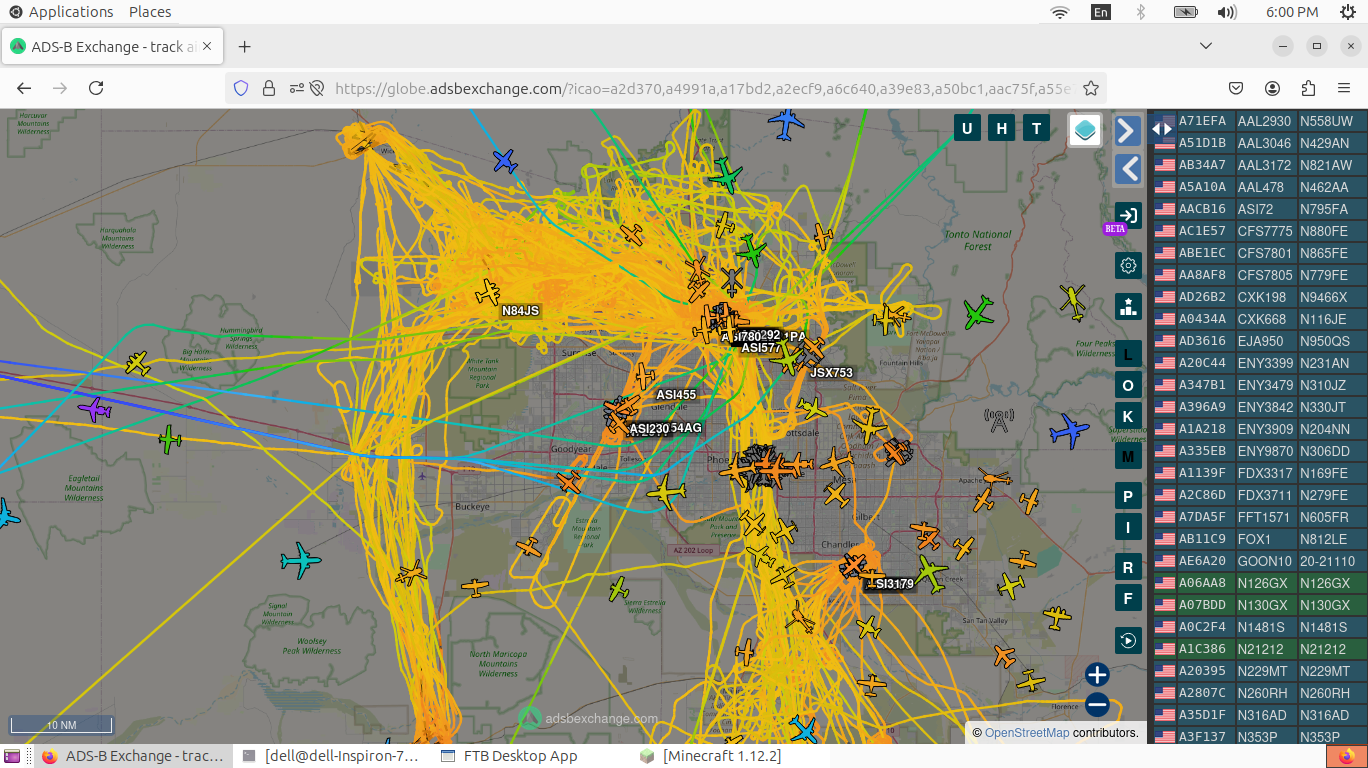Start the replay history icon
The image size is (1368, 768).
tap(1129, 640)
